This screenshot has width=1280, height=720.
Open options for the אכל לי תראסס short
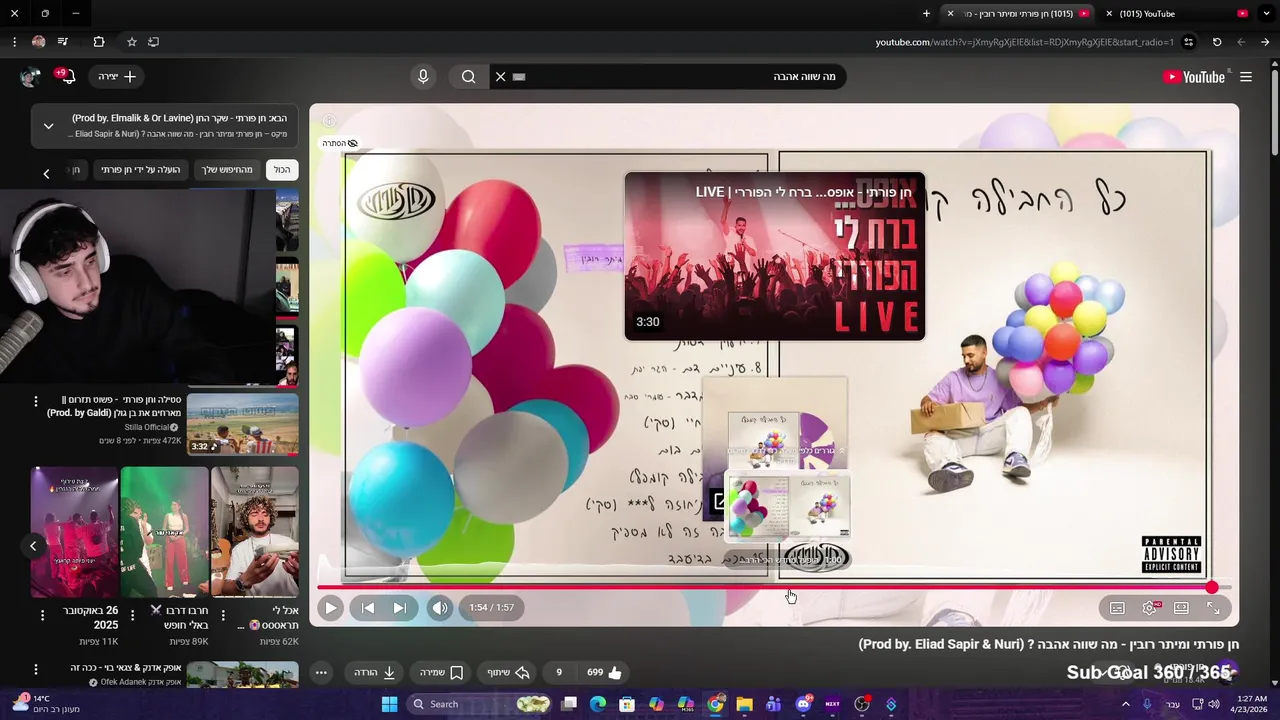coord(222,615)
